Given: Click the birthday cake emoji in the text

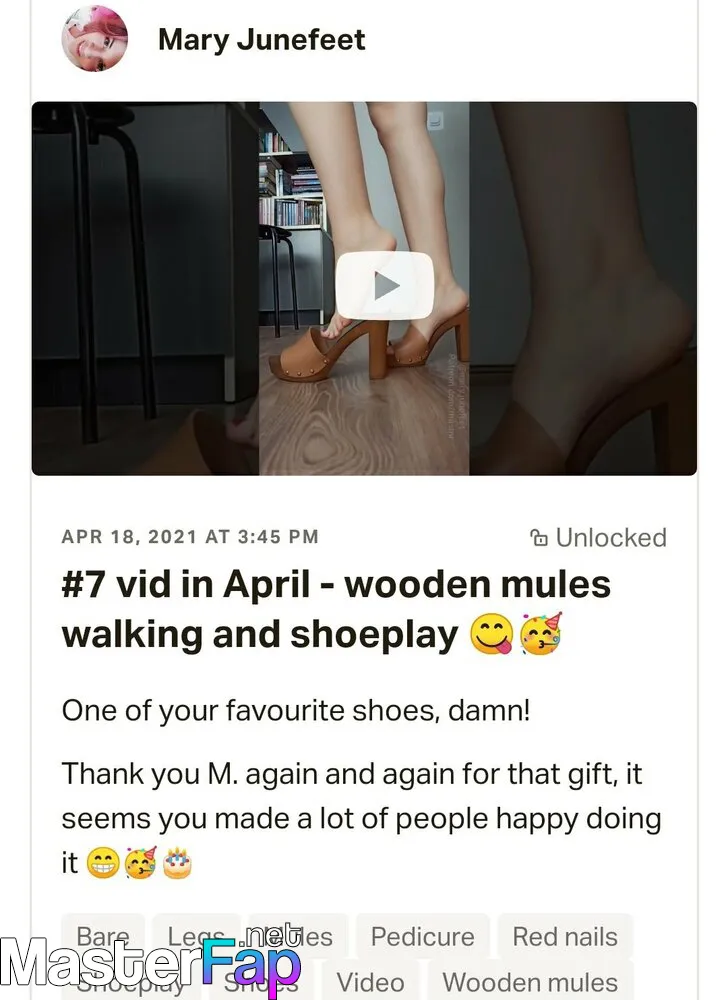Looking at the screenshot, I should click(177, 863).
